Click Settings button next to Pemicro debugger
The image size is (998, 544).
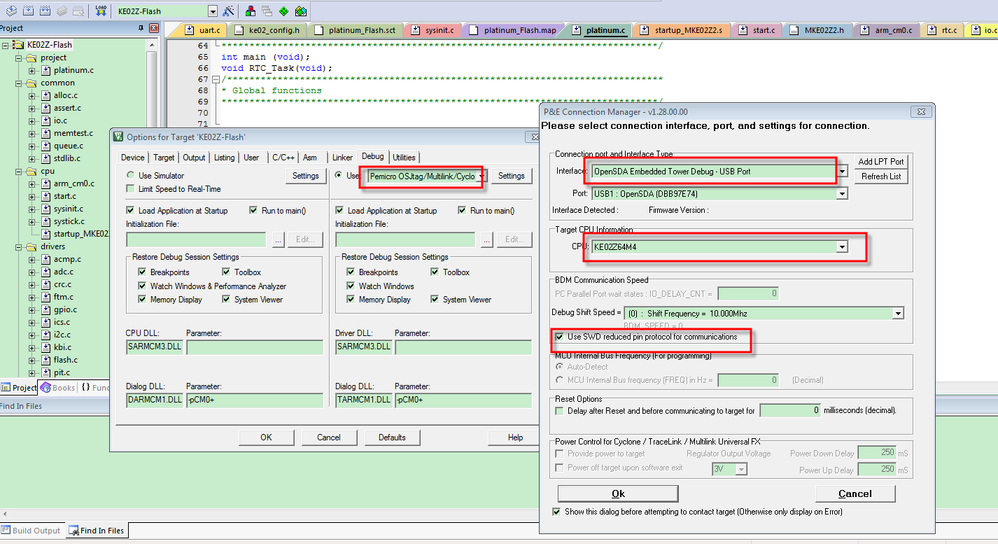pyautogui.click(x=511, y=176)
